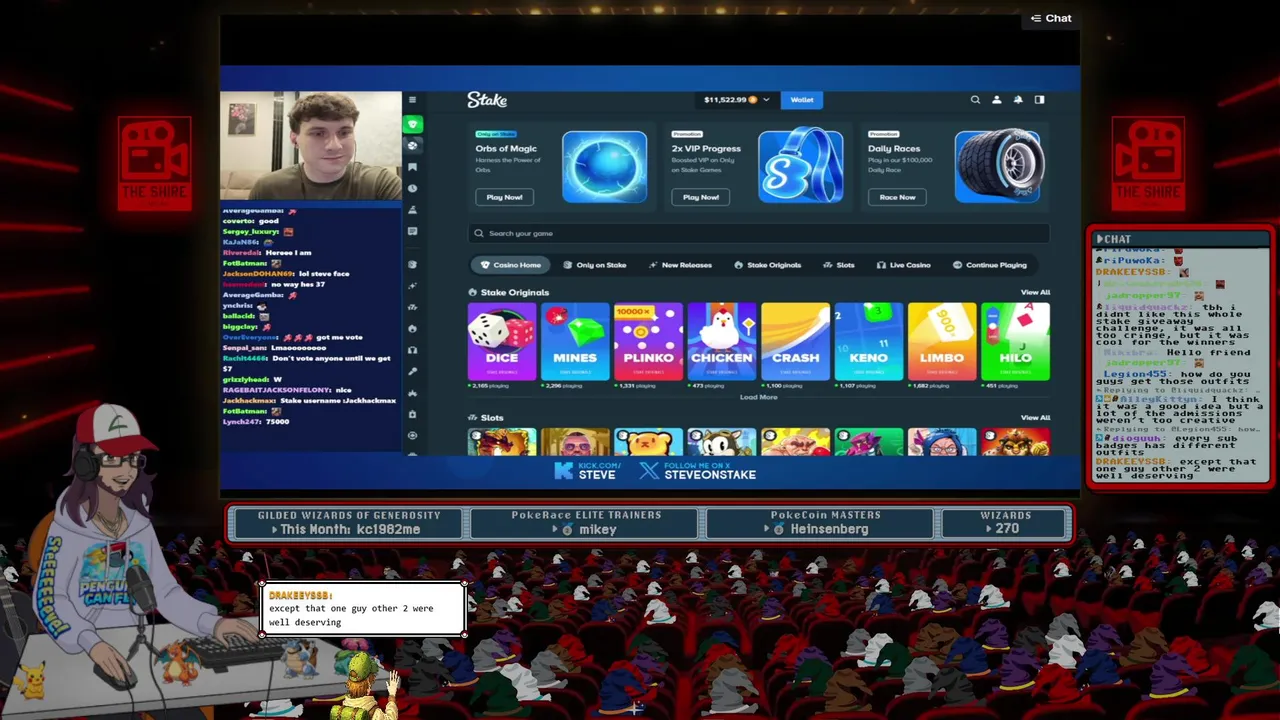Toggle the side panel icon in header
Image resolution: width=1280 pixels, height=720 pixels.
click(x=1039, y=100)
